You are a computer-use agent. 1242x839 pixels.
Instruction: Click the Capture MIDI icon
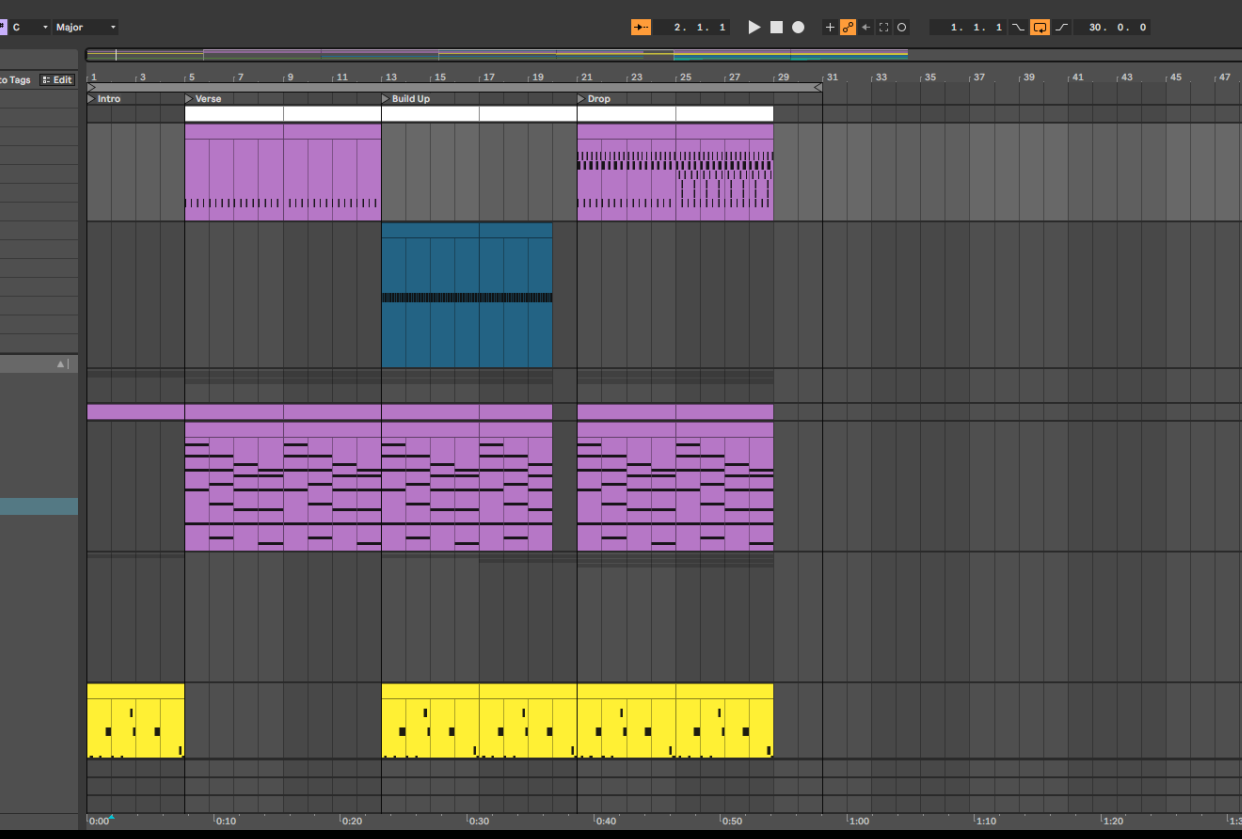coord(883,27)
